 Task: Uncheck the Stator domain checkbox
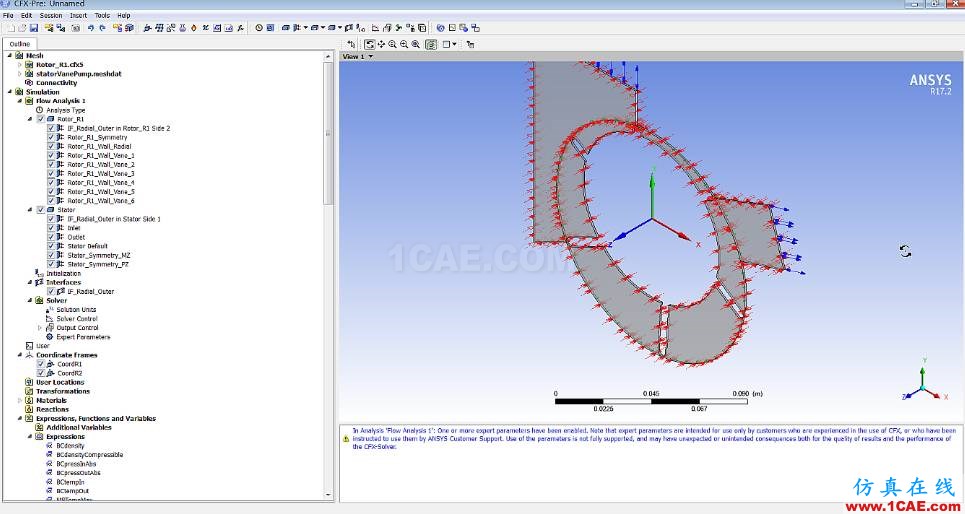(x=41, y=210)
